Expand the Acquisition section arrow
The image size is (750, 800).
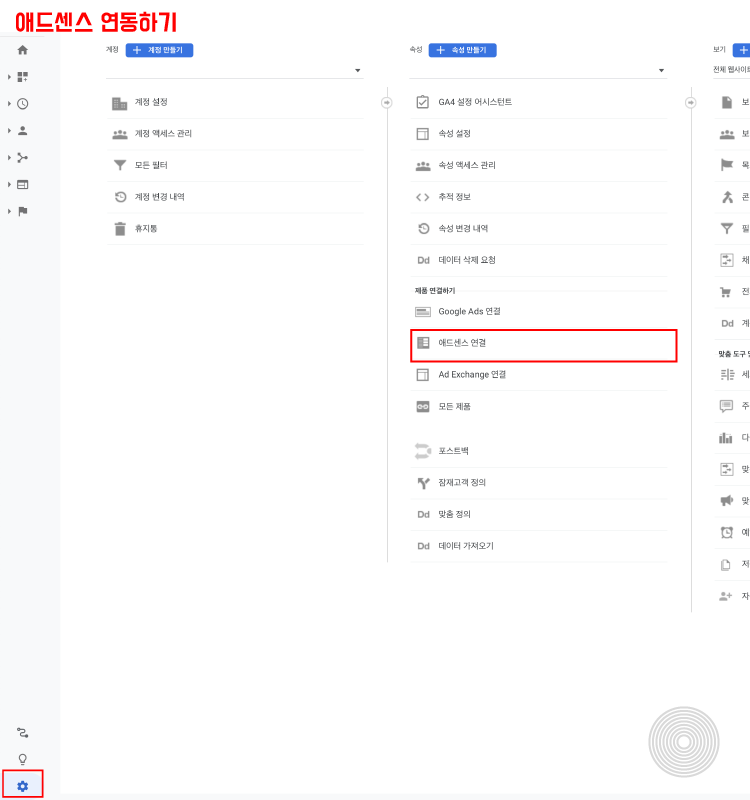pyautogui.click(x=9, y=158)
